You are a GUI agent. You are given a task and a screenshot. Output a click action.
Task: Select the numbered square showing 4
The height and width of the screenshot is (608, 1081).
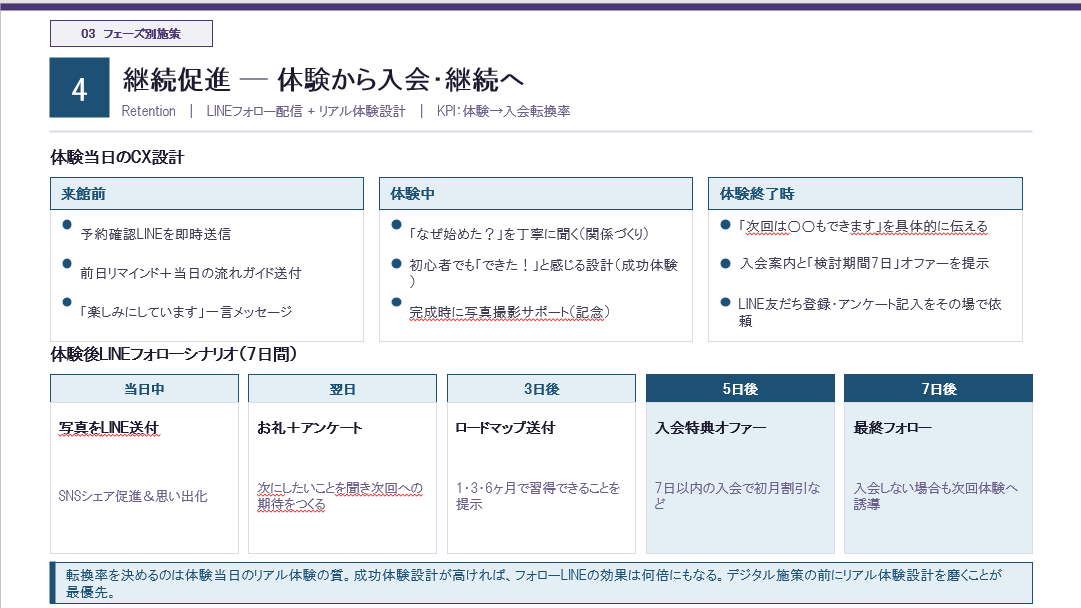[79, 87]
